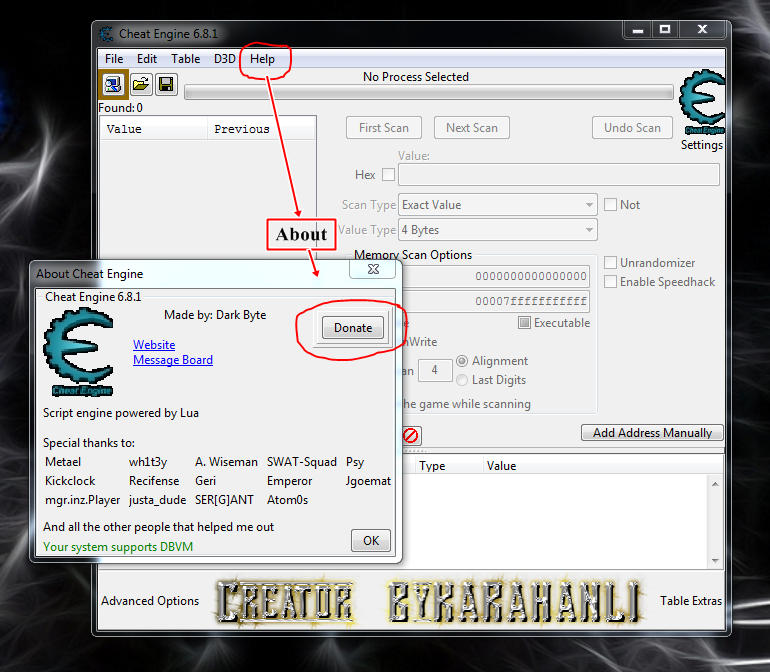Click the Open Process computer icon
Image resolution: width=770 pixels, height=672 pixels.
(113, 84)
